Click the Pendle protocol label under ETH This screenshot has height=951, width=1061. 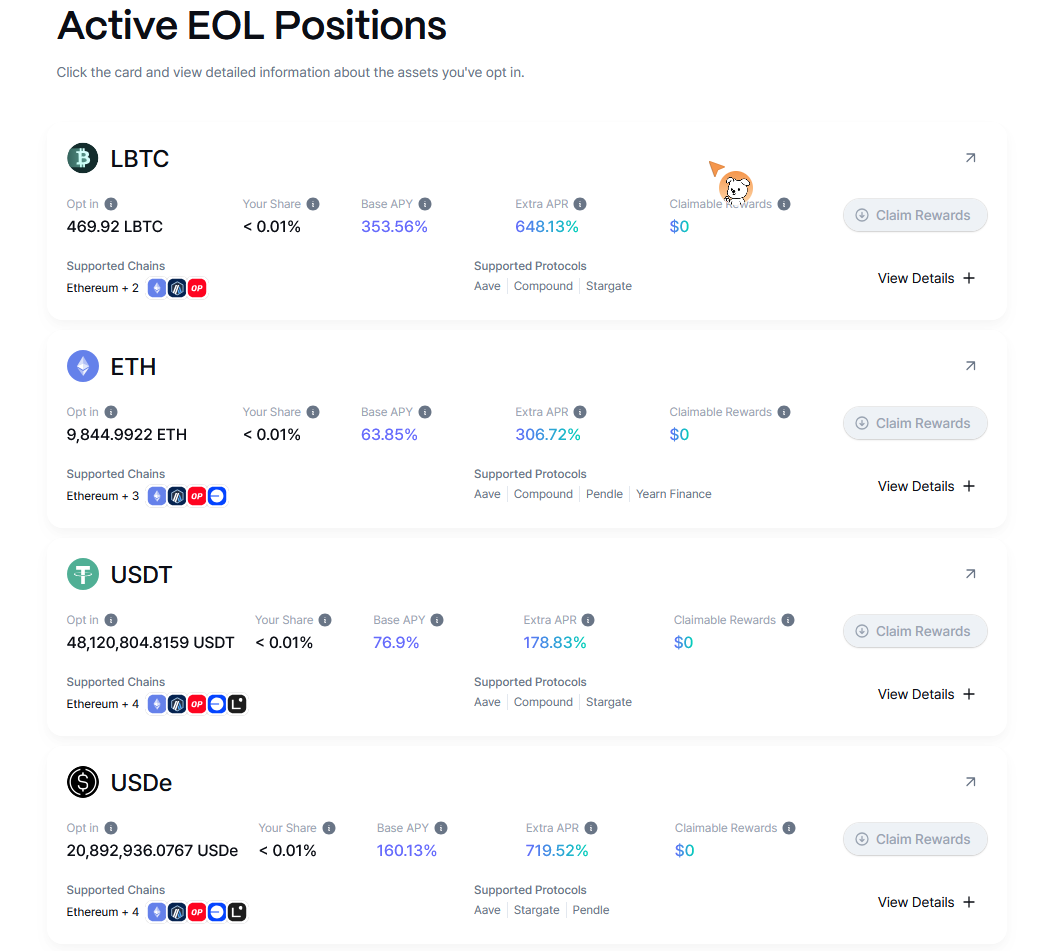tap(604, 494)
